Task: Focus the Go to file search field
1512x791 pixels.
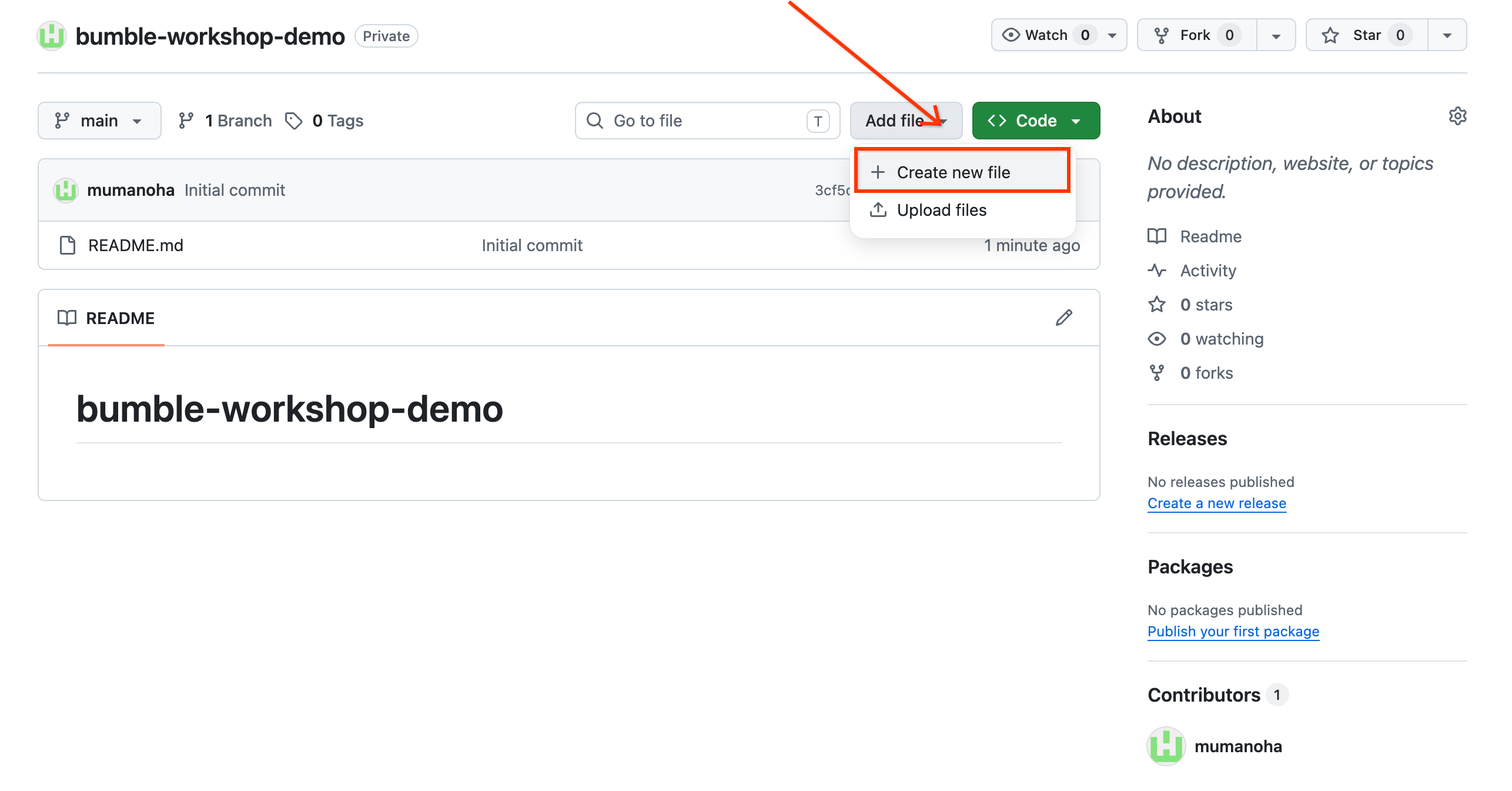Action: point(707,121)
